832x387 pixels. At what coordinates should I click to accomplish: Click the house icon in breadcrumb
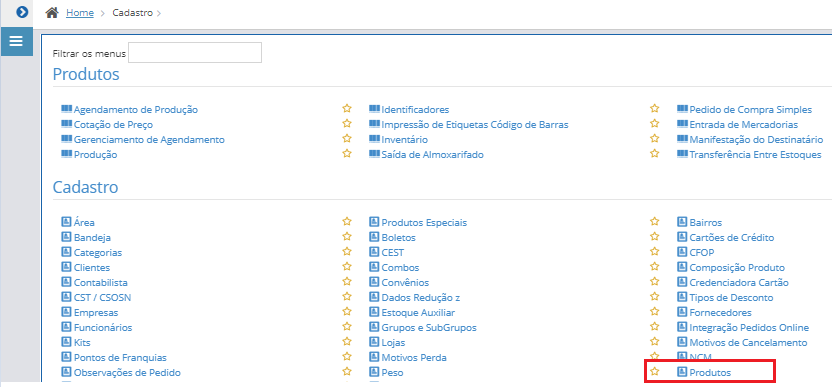pyautogui.click(x=52, y=13)
